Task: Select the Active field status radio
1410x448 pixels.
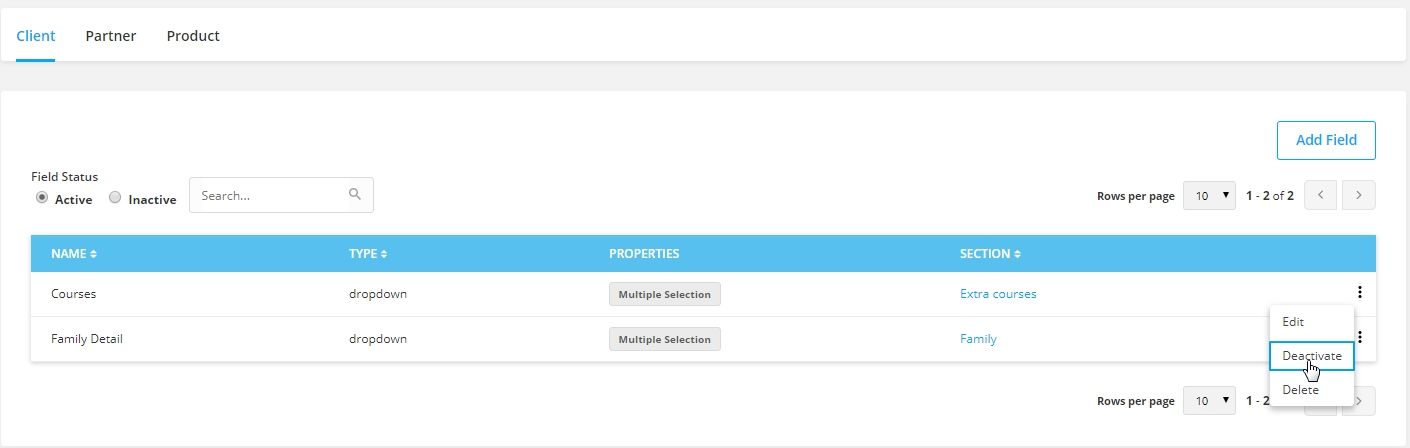Action: pos(42,198)
